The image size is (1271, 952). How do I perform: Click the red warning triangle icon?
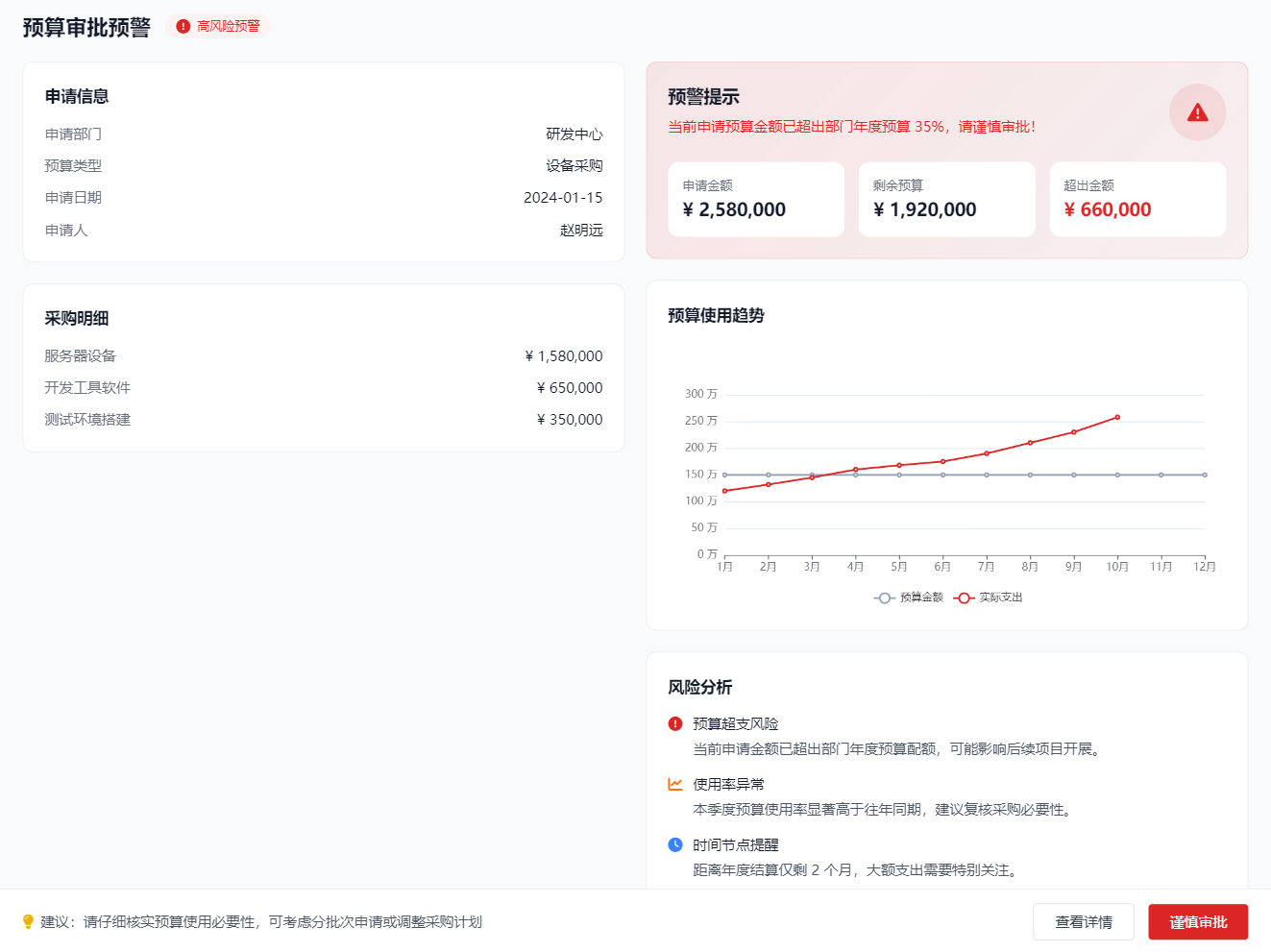pos(1197,112)
